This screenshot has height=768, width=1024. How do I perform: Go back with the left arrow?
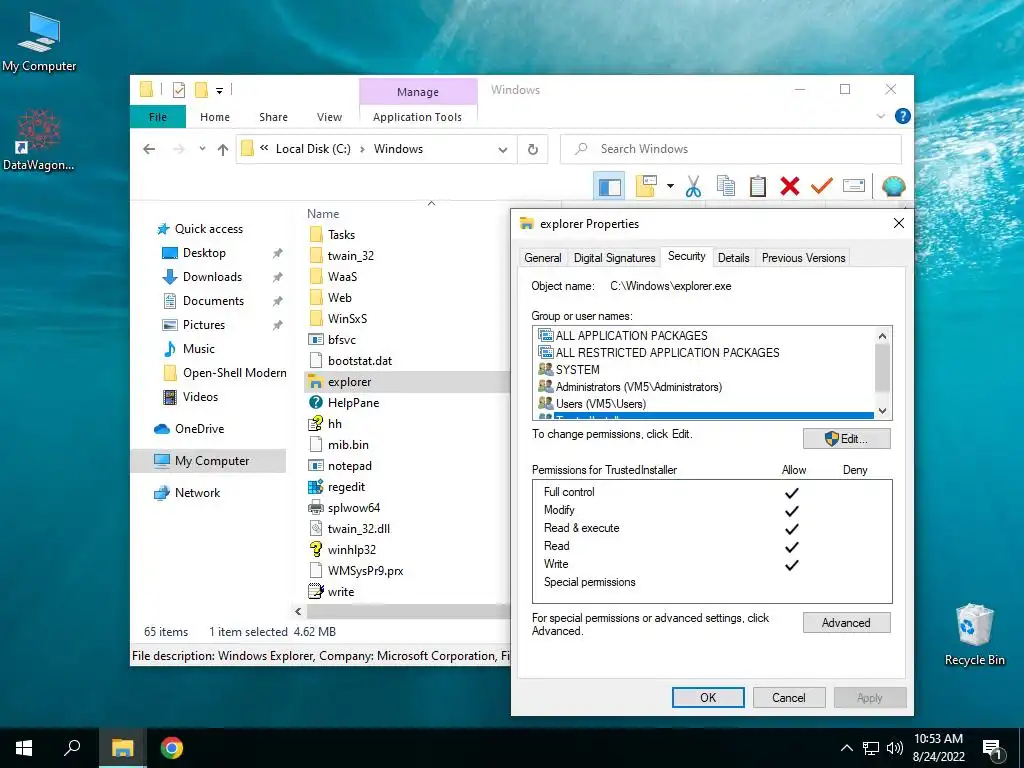(149, 150)
